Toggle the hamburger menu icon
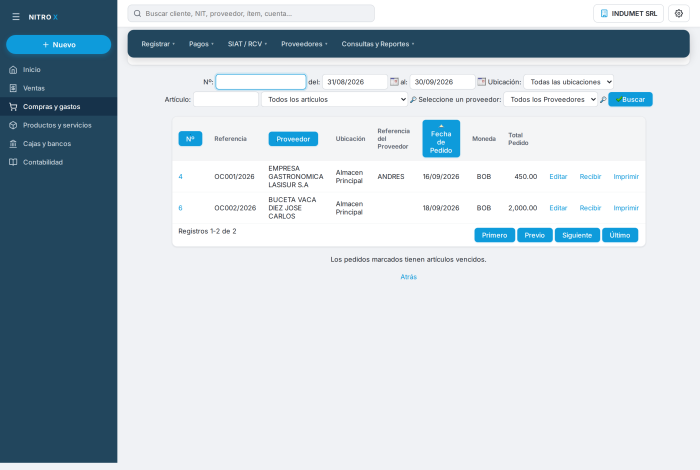700x470 pixels. [x=16, y=17]
